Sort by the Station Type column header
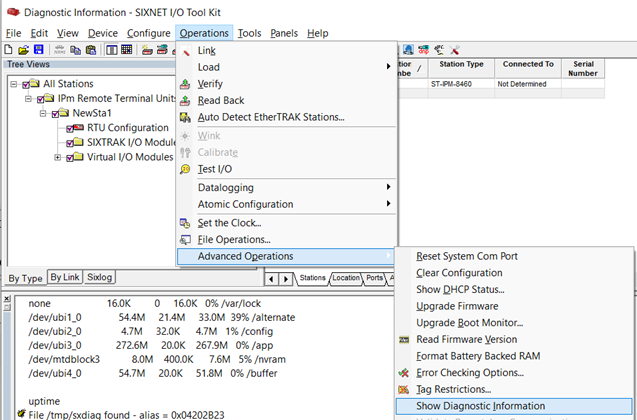 461,68
